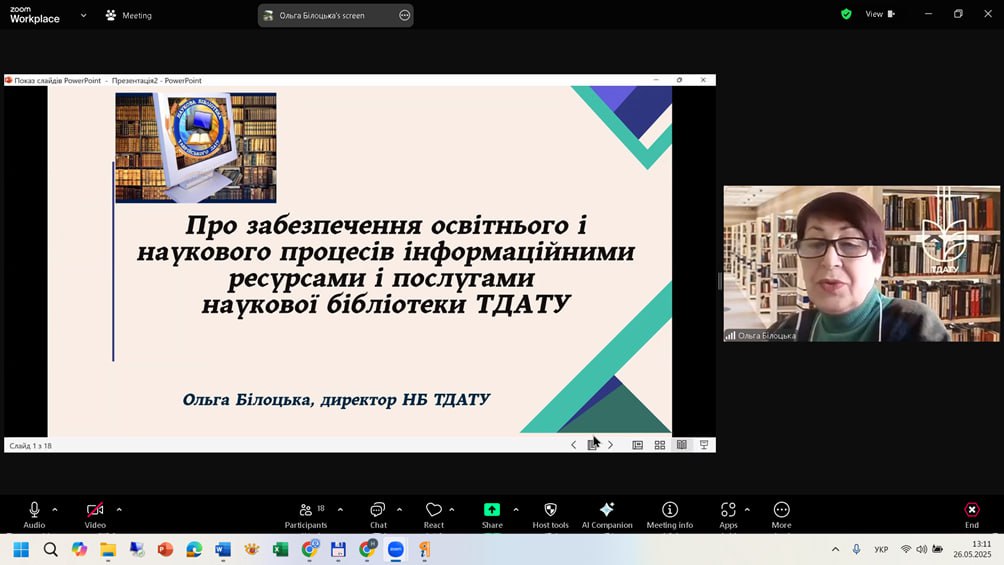
Task: Open volume control in system tray
Action: tap(921, 549)
